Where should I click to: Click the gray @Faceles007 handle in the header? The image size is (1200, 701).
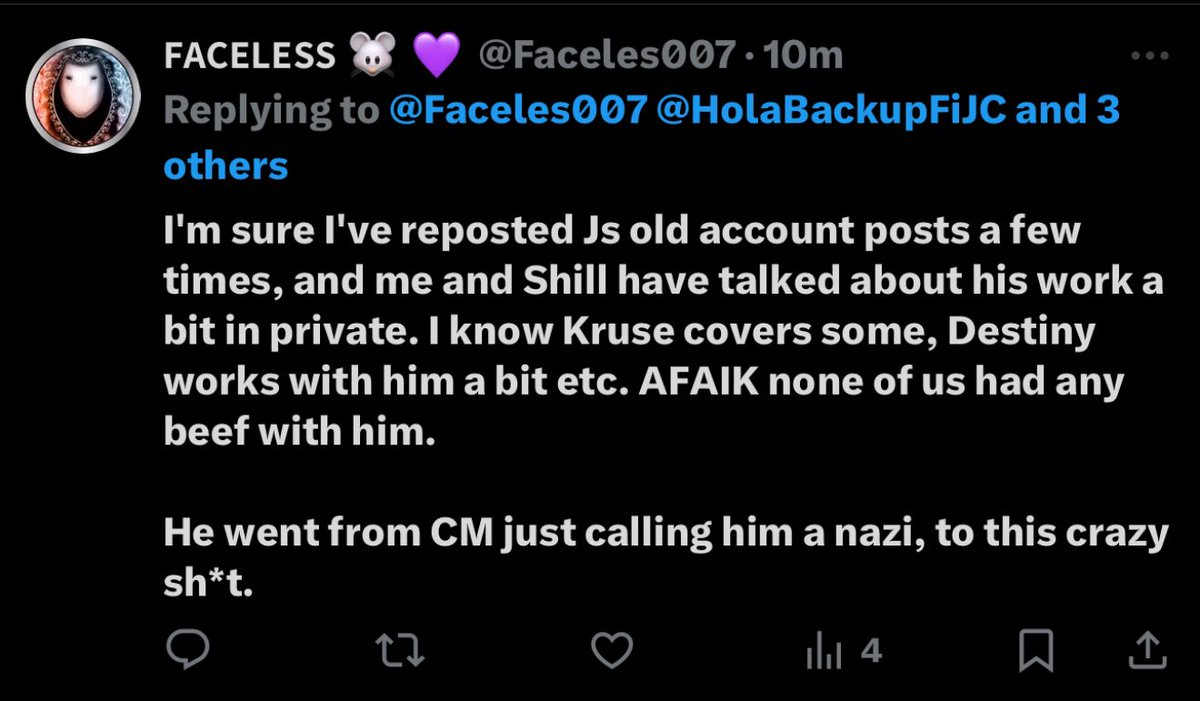[606, 56]
